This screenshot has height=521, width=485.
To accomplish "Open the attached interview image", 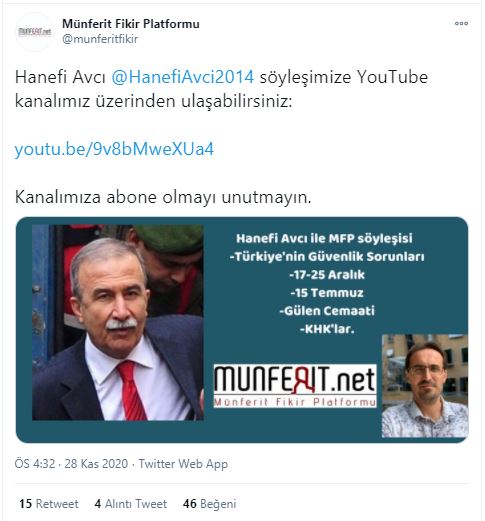I will tap(242, 330).
